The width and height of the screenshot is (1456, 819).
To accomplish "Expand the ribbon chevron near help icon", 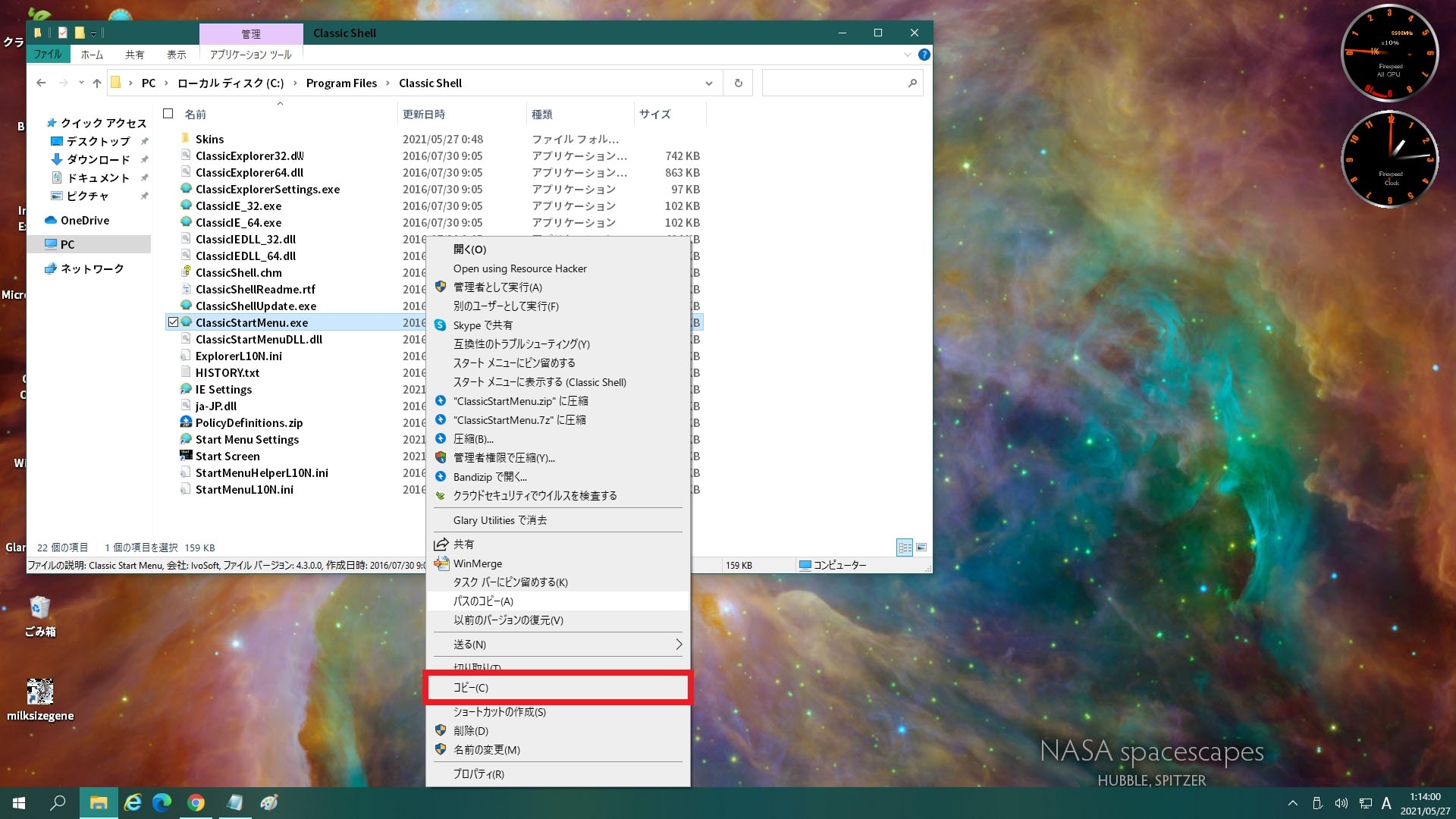I will click(x=907, y=55).
